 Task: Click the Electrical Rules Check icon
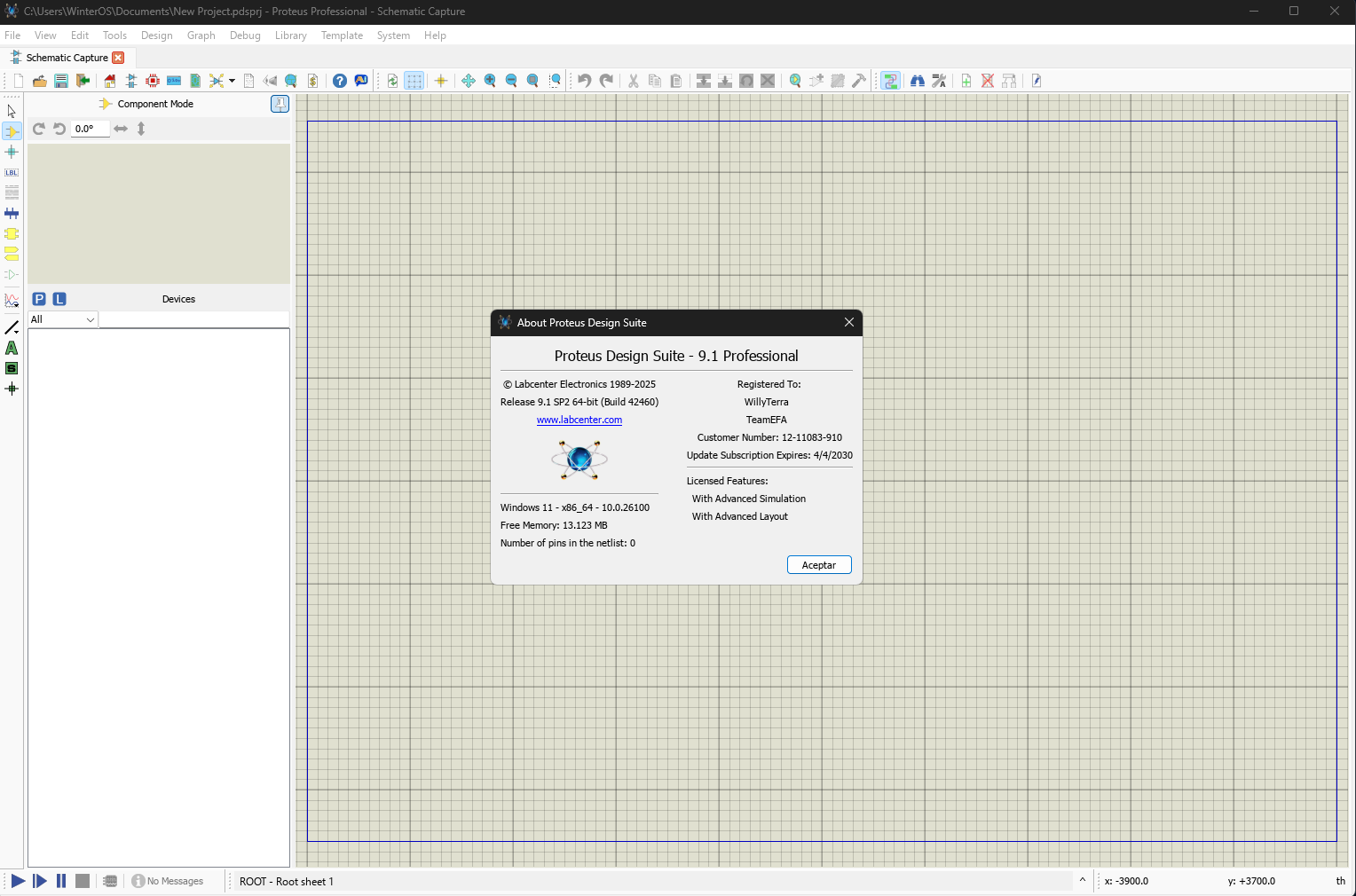pyautogui.click(x=1036, y=81)
